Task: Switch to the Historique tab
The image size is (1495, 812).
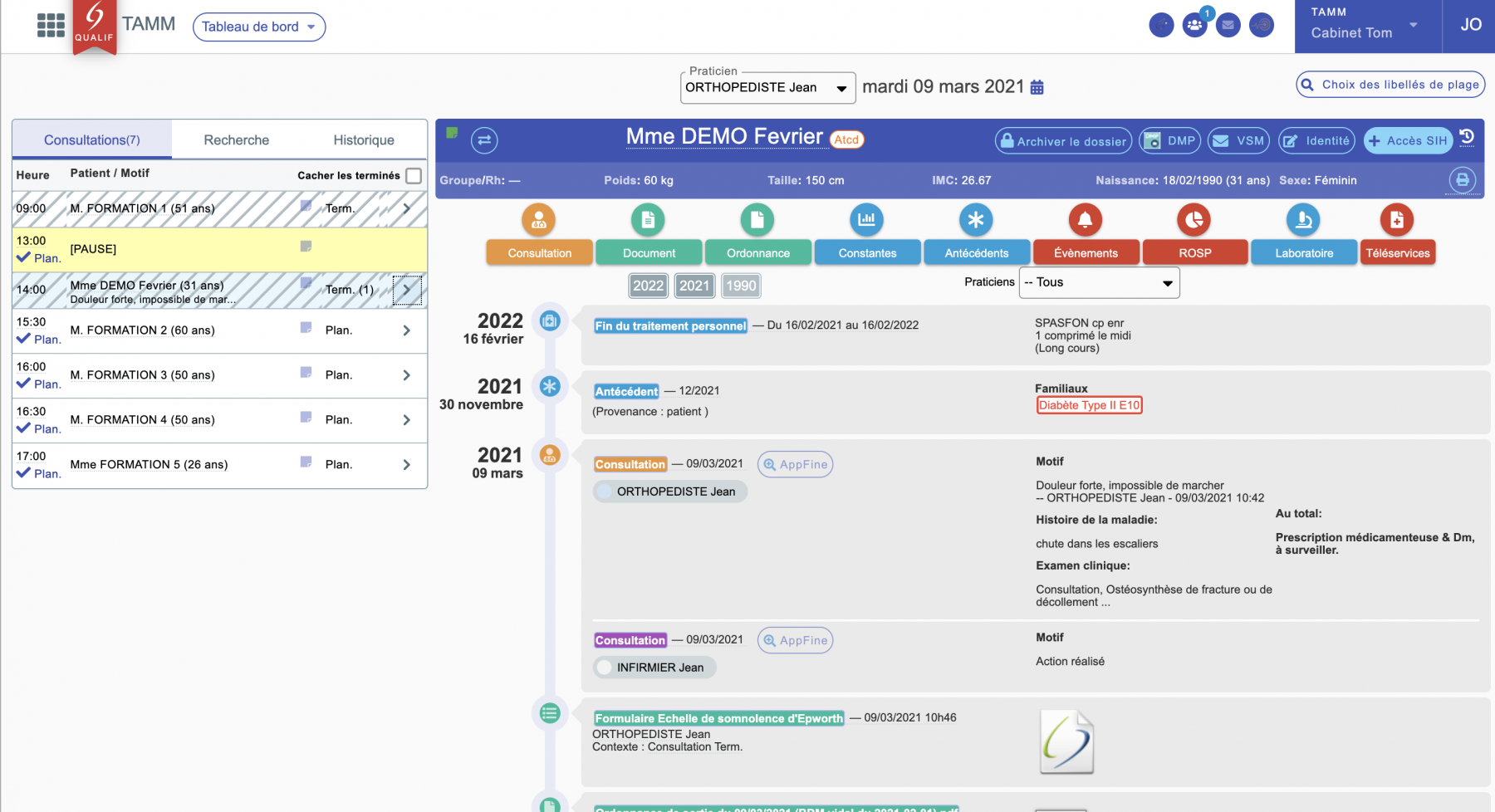Action: [364, 139]
